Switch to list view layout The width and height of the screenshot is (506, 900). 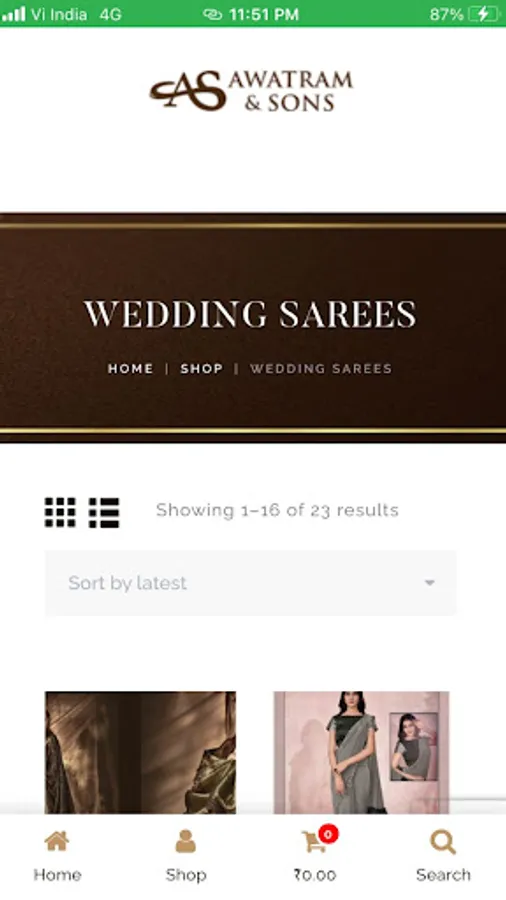click(x=104, y=512)
